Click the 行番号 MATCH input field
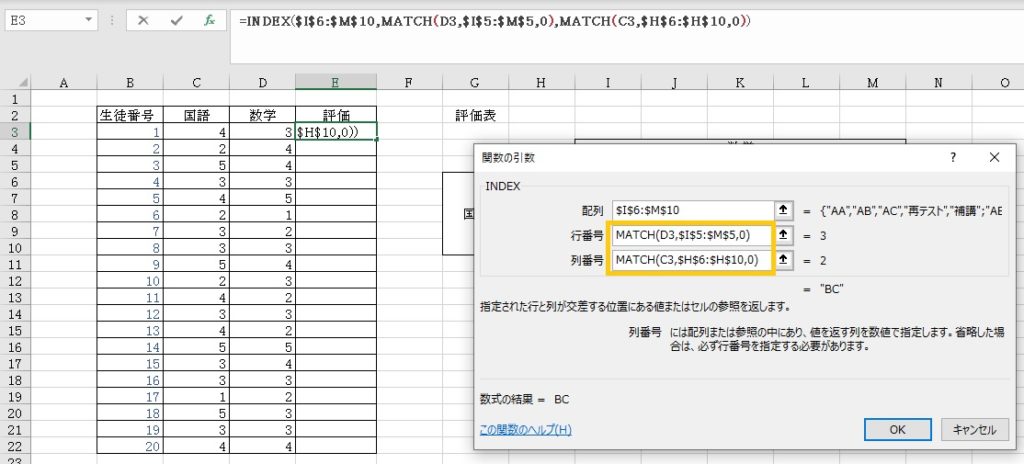 point(692,236)
